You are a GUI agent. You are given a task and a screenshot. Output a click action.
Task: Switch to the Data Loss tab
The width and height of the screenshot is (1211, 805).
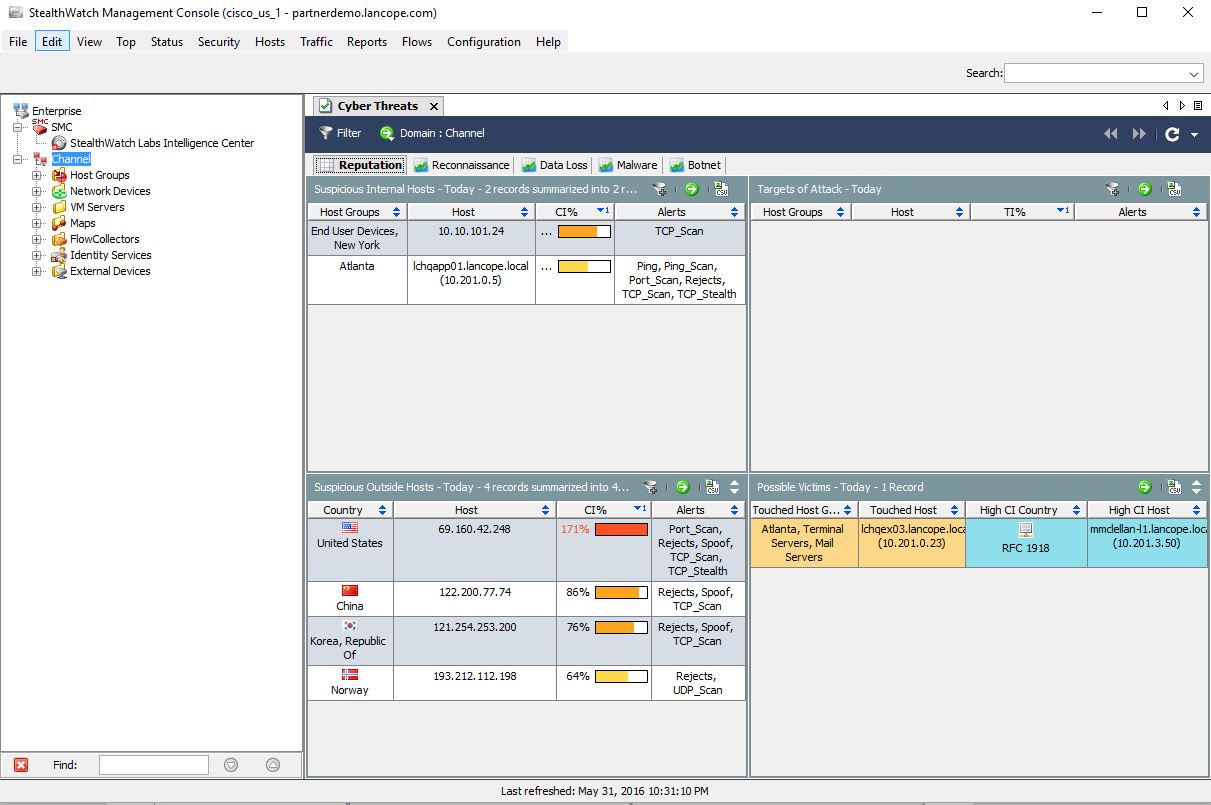(554, 165)
